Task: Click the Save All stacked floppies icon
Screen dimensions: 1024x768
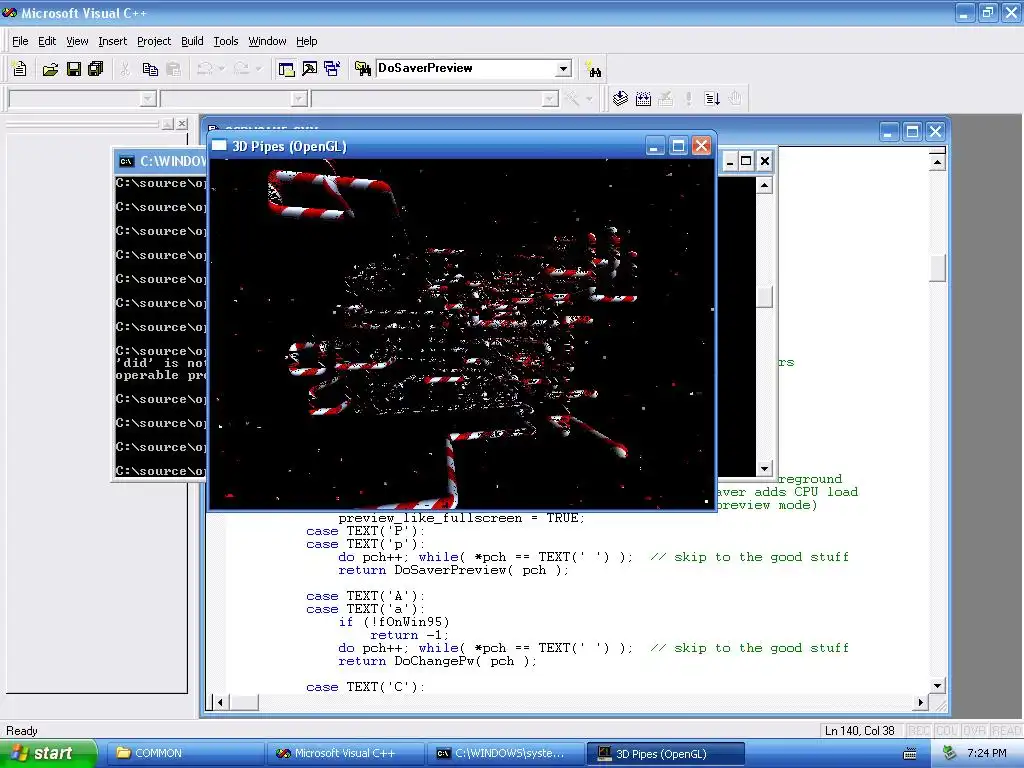Action: coord(96,69)
